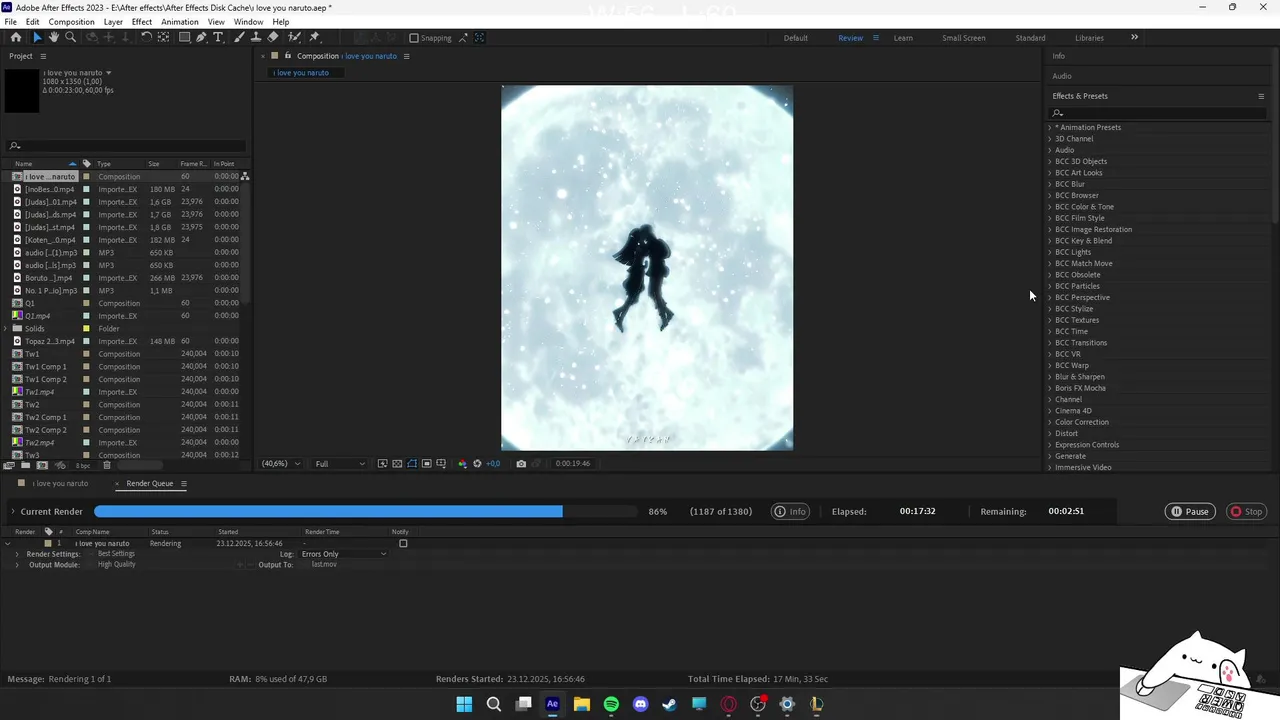The height and width of the screenshot is (720, 1280).
Task: Click the Home icon in the toolbar
Action: pos(16,37)
